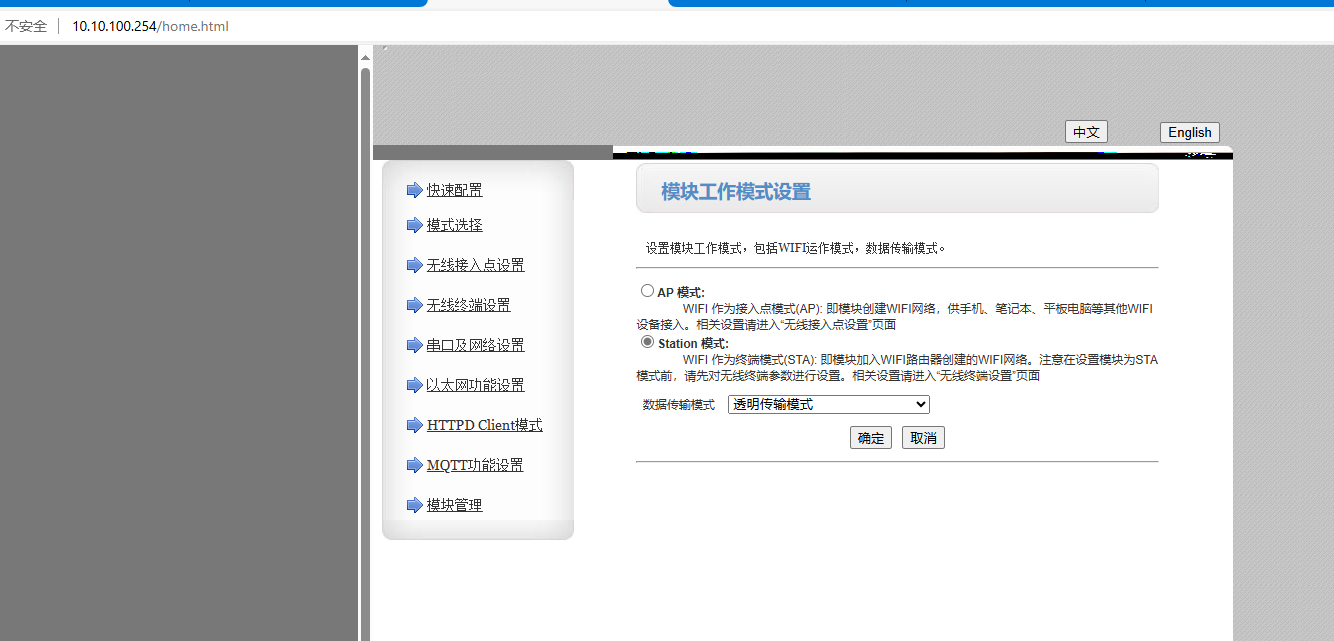Click the arrow icon beside 串口及网络设置
Viewport: 1334px width, 641px height.
pos(414,345)
